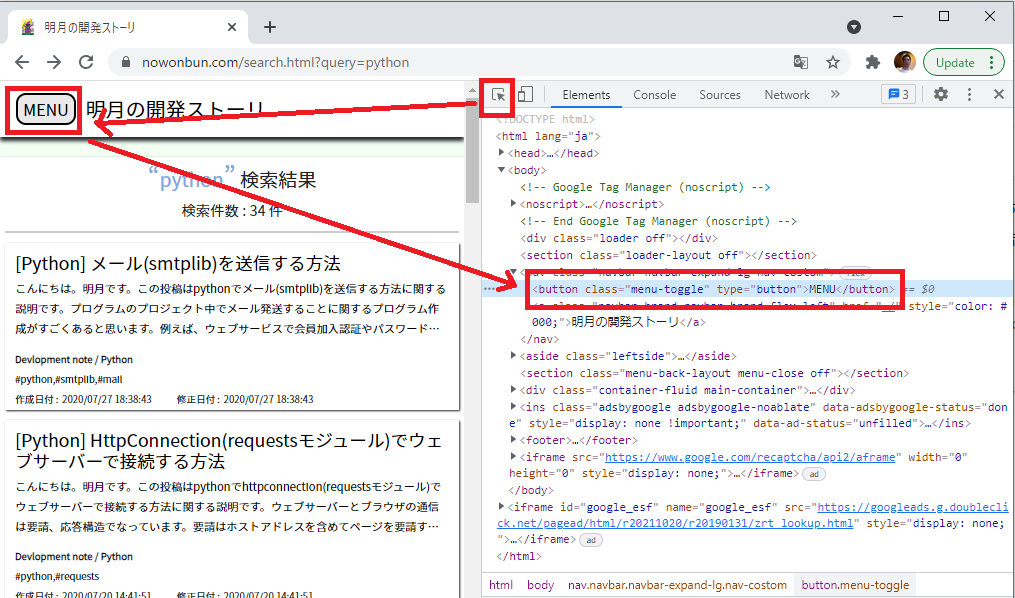Viewport: 1015px width, 598px height.
Task: Open the DevTools three-dot customize menu
Action: [969, 94]
